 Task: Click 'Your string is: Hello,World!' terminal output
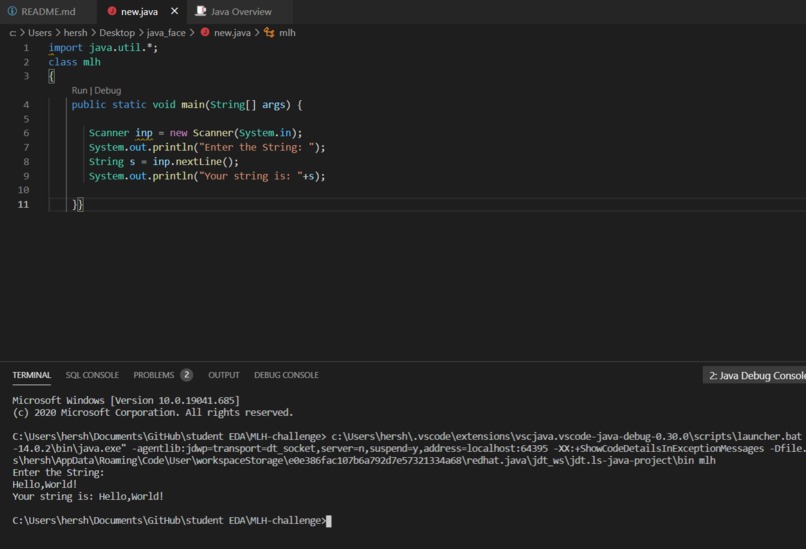[88, 497]
